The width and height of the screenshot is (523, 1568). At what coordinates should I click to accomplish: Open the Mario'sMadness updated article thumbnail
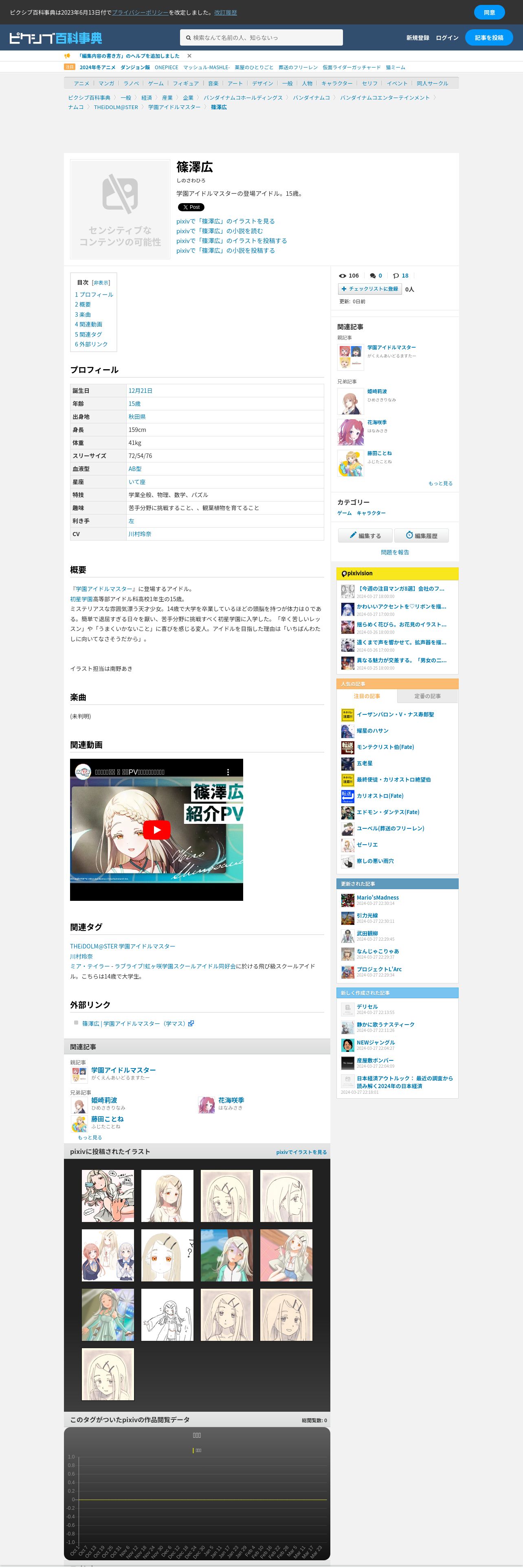348,900
